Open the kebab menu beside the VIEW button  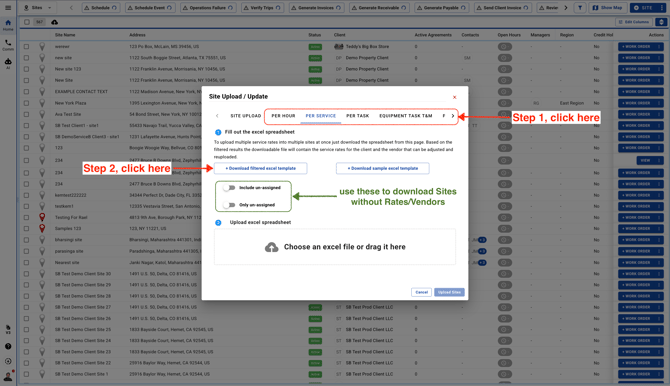tap(659, 160)
